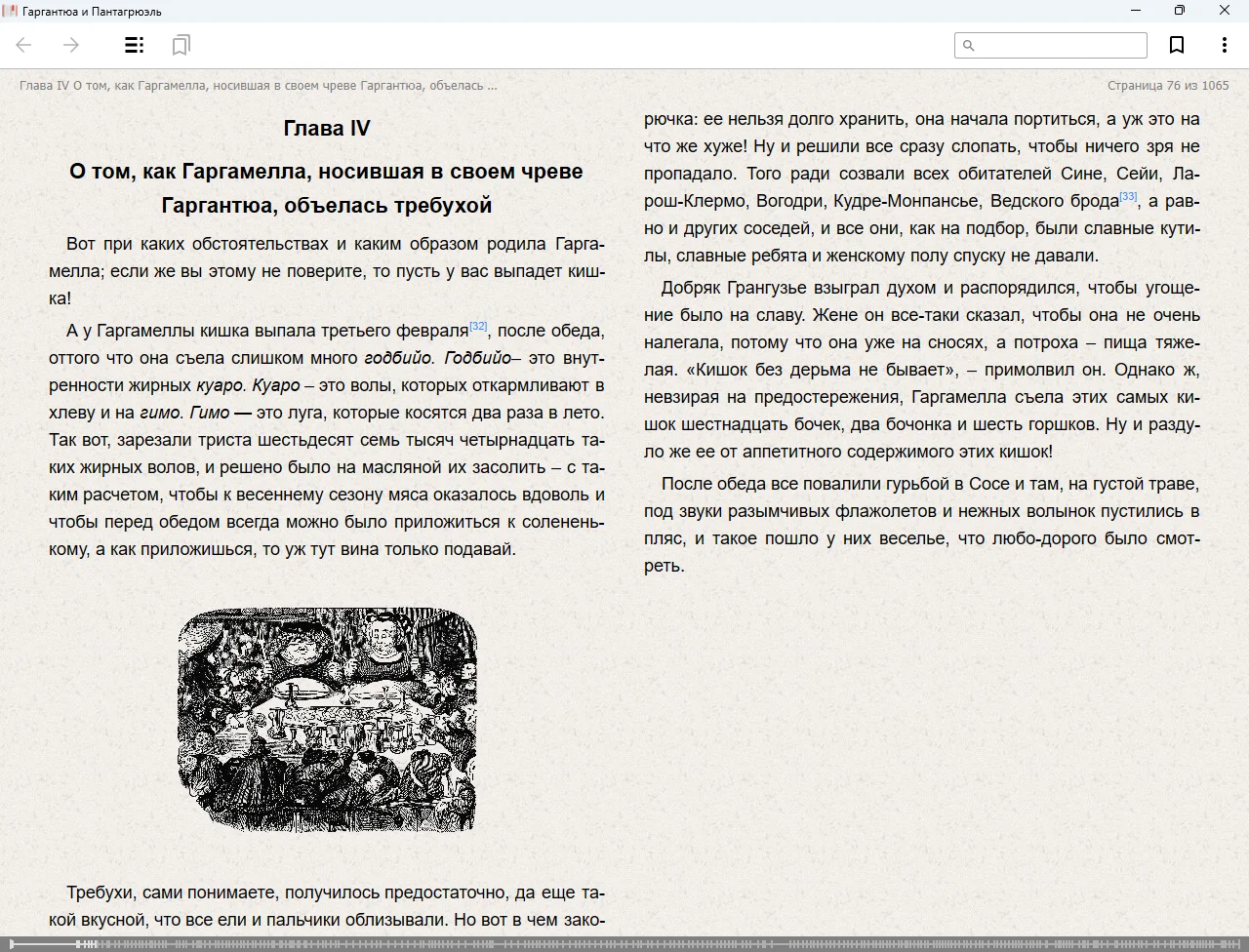This screenshot has height=952, width=1249.
Task: Click the 'Страница 76 из 1065' page indicator
Action: pos(1168,85)
